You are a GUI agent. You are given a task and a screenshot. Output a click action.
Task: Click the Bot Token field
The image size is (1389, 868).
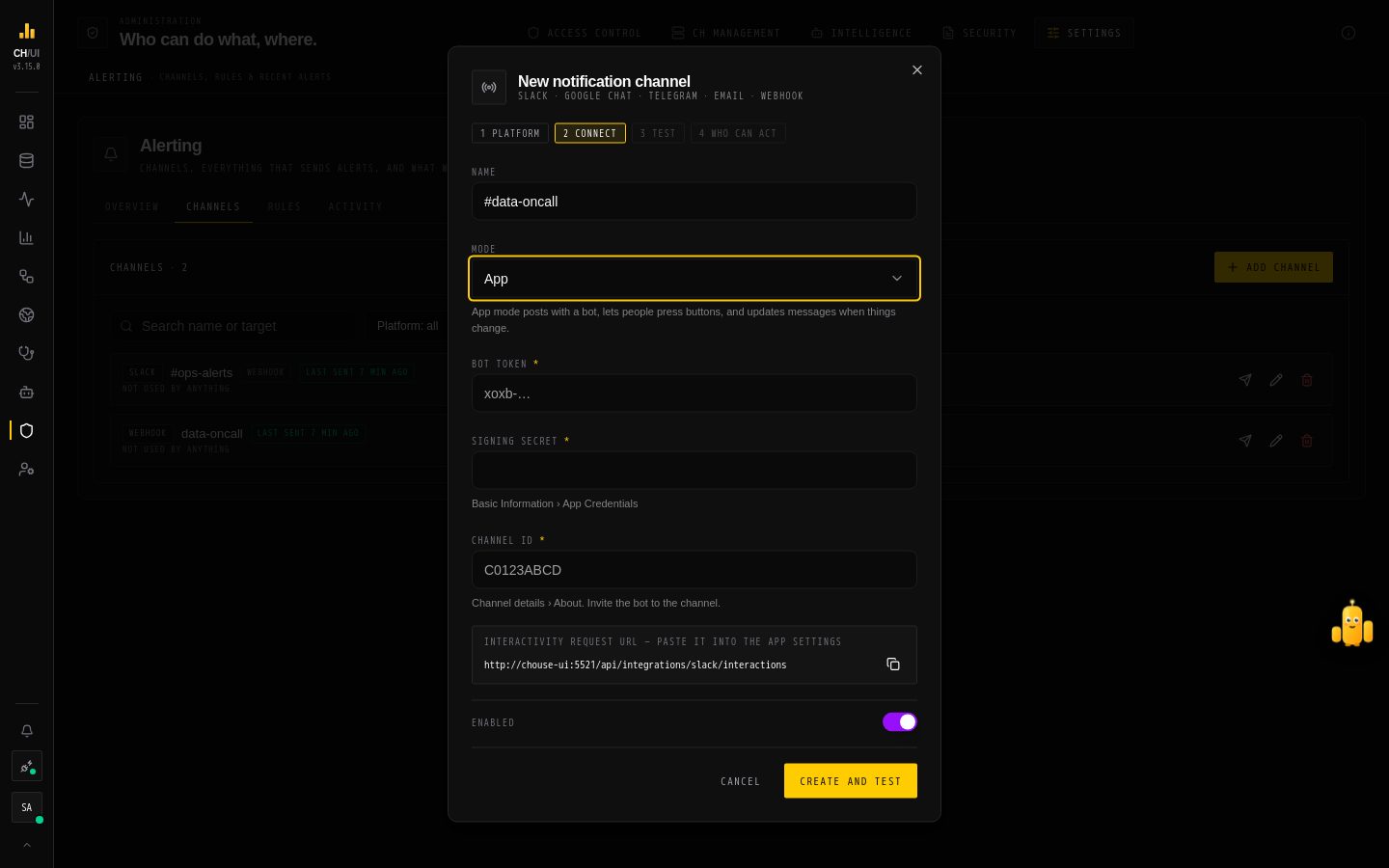point(694,393)
